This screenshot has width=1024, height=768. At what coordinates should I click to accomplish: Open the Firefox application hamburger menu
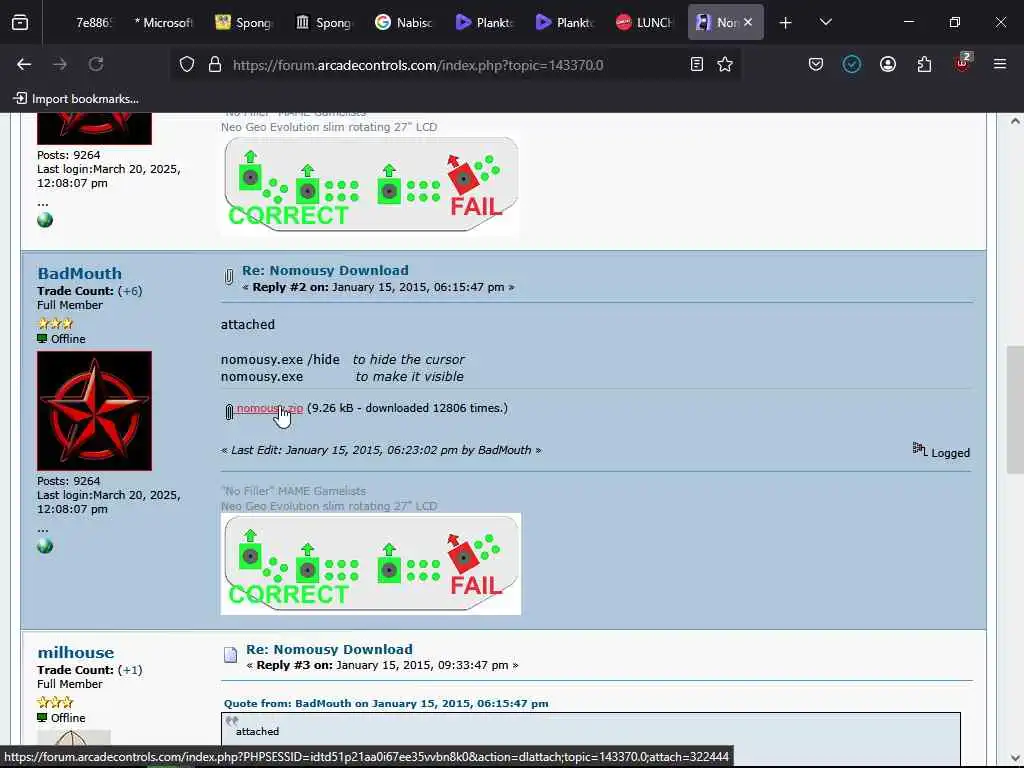1000,64
